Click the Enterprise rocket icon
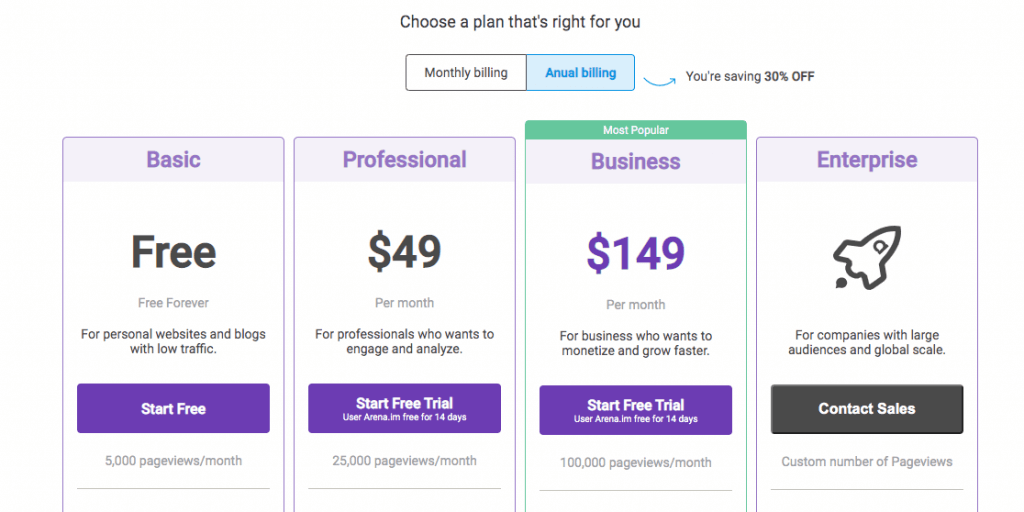The image size is (1024, 512). pos(866,254)
